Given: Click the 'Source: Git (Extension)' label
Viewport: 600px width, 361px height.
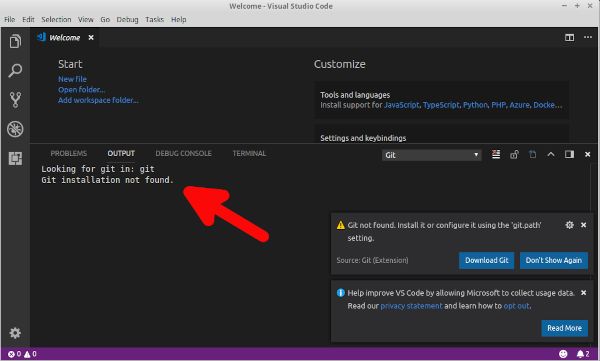Looking at the screenshot, I should tap(372, 260).
